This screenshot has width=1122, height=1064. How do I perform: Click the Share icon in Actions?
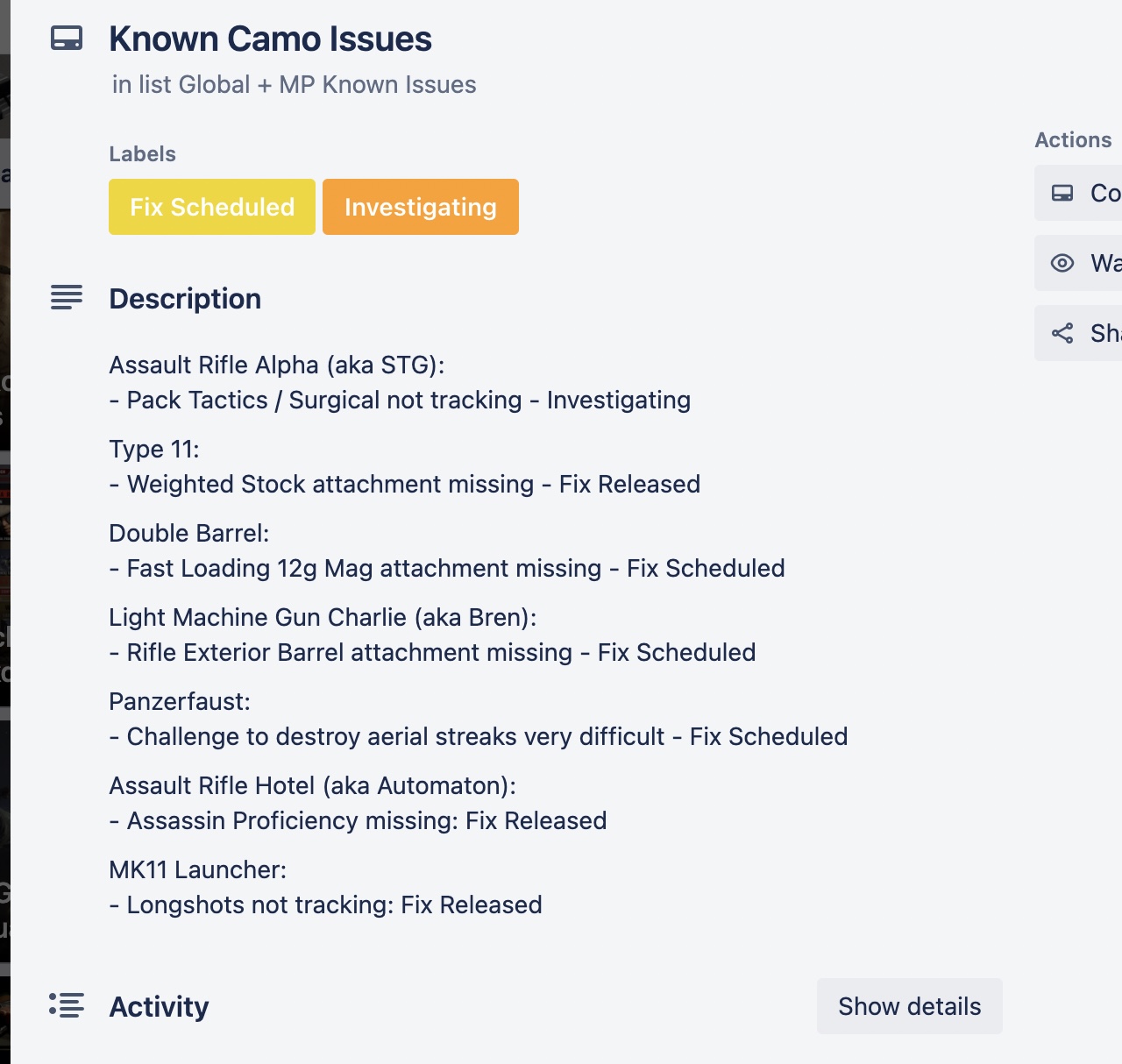(1062, 333)
